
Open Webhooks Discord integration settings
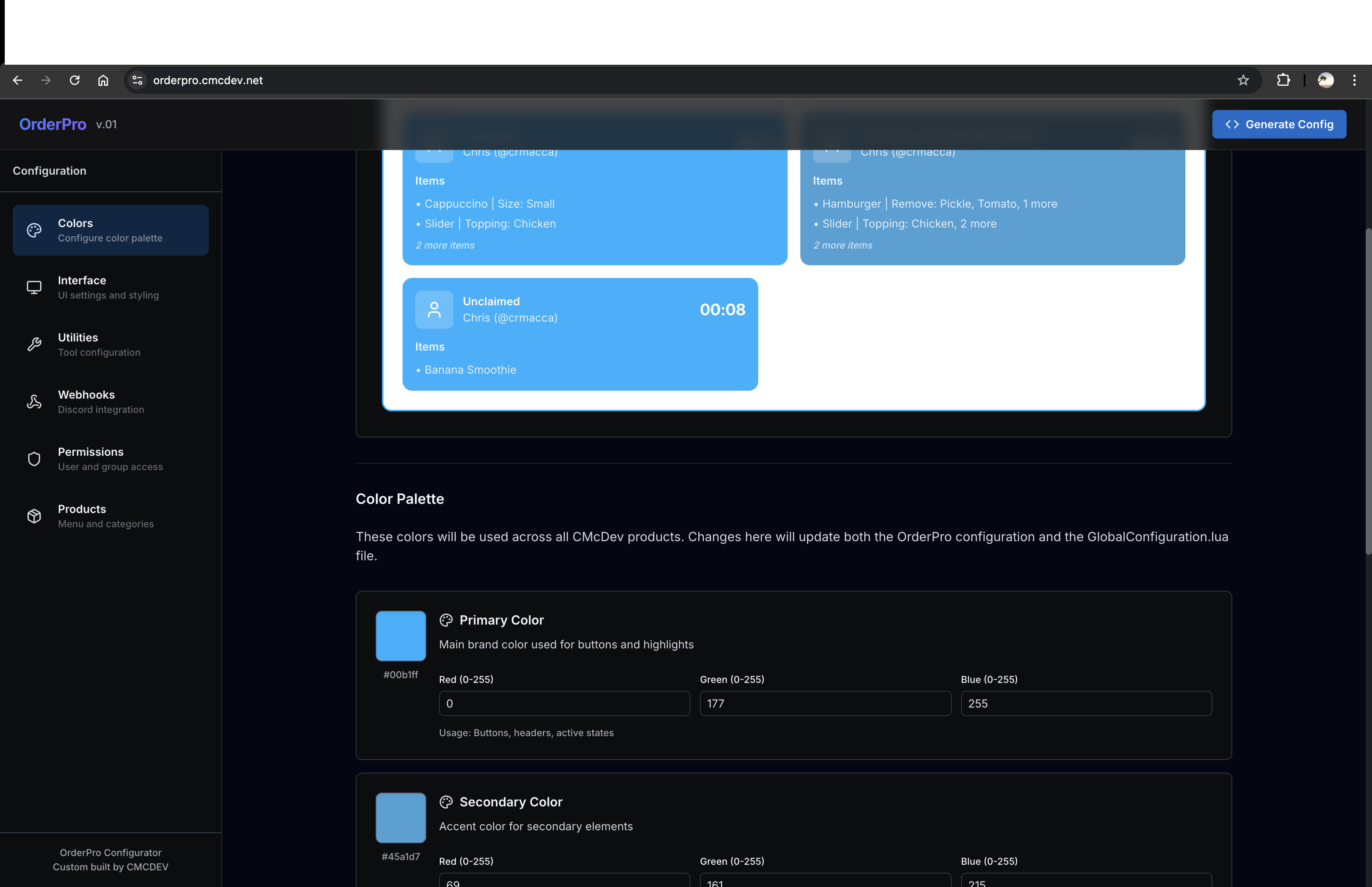click(110, 401)
